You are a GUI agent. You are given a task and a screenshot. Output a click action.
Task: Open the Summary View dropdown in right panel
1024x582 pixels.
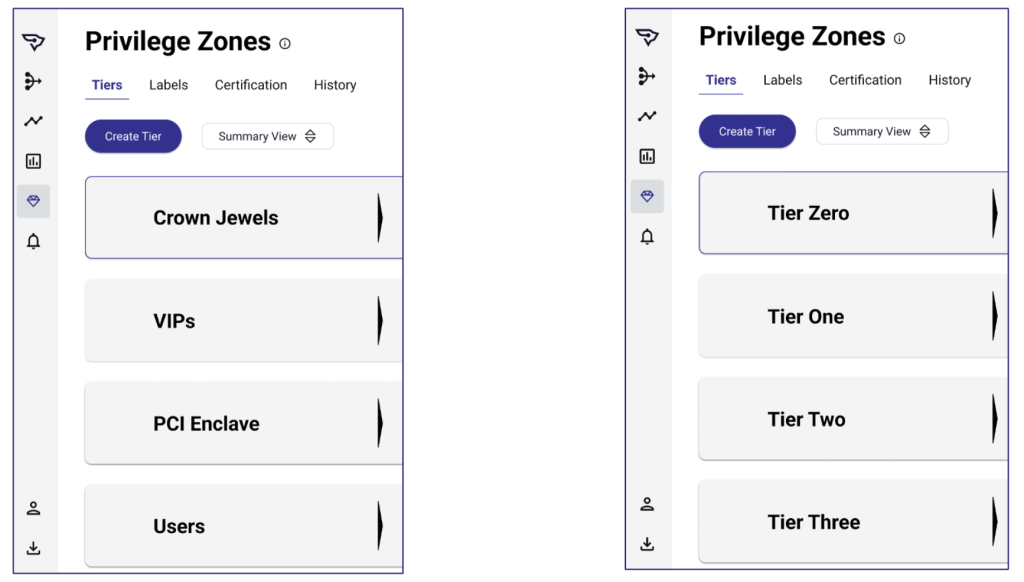[882, 131]
